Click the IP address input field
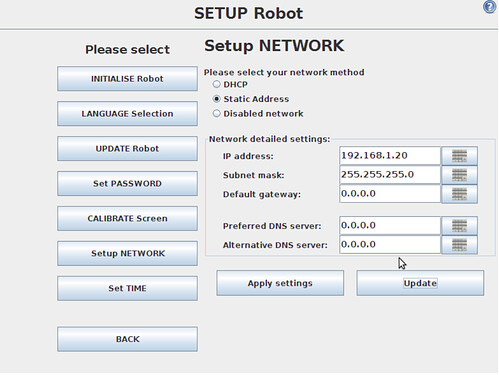Screen dimensions: 499x375 390,156
